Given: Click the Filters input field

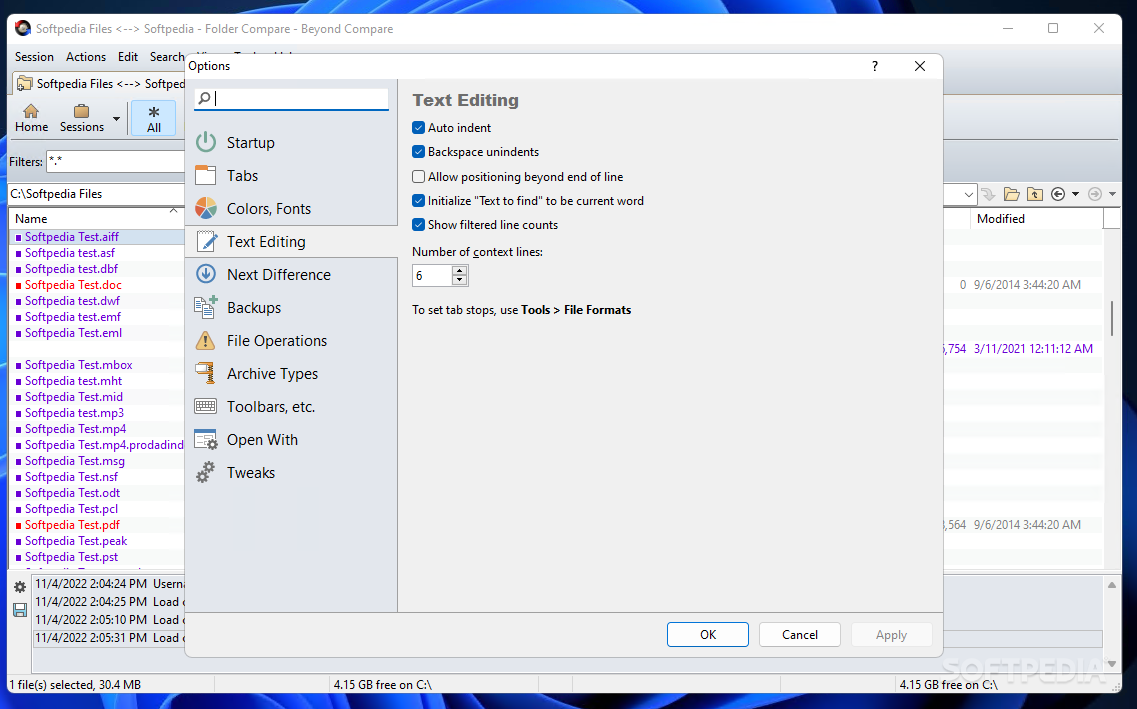Looking at the screenshot, I should [x=116, y=162].
